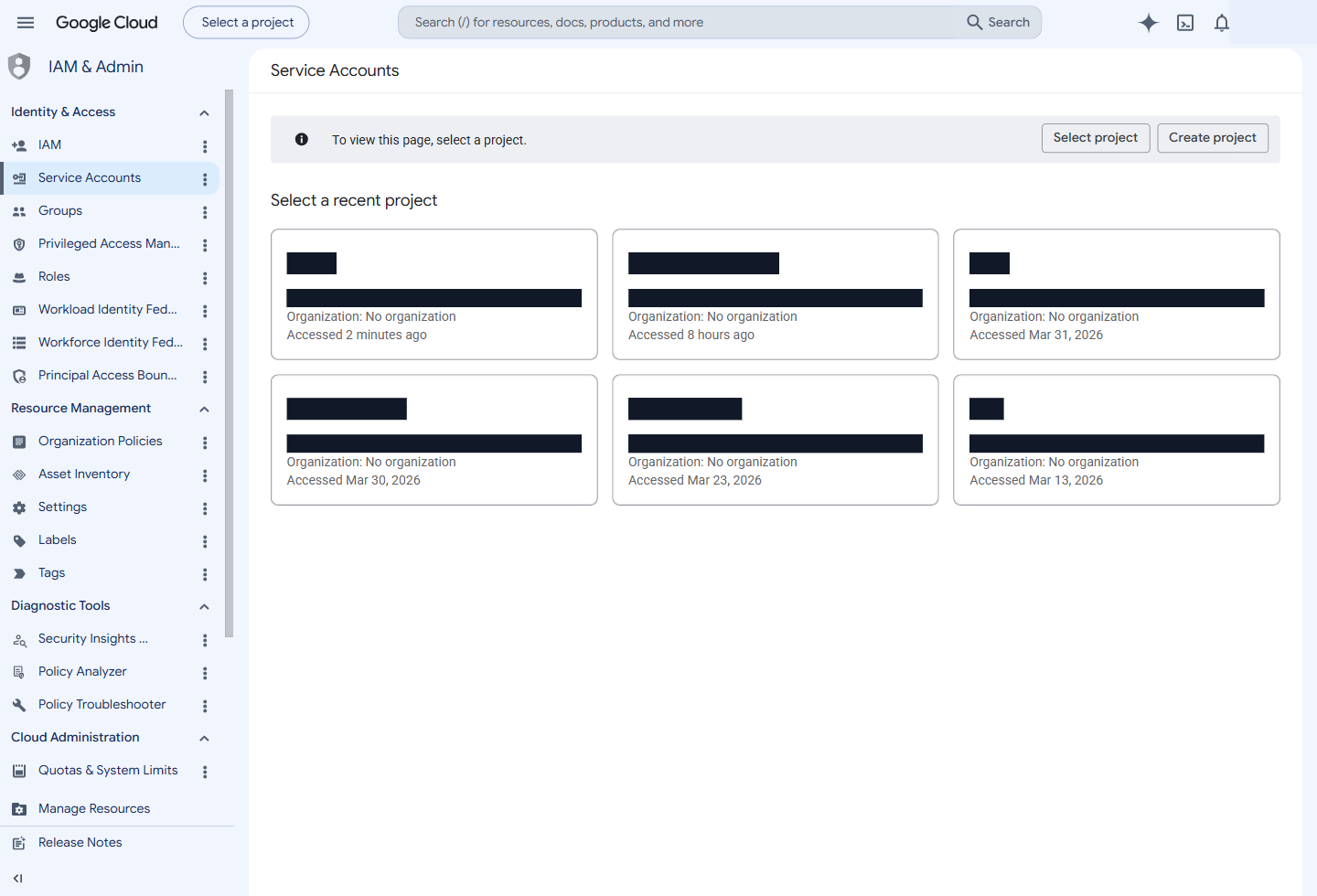Open more options for Labels item

click(205, 541)
